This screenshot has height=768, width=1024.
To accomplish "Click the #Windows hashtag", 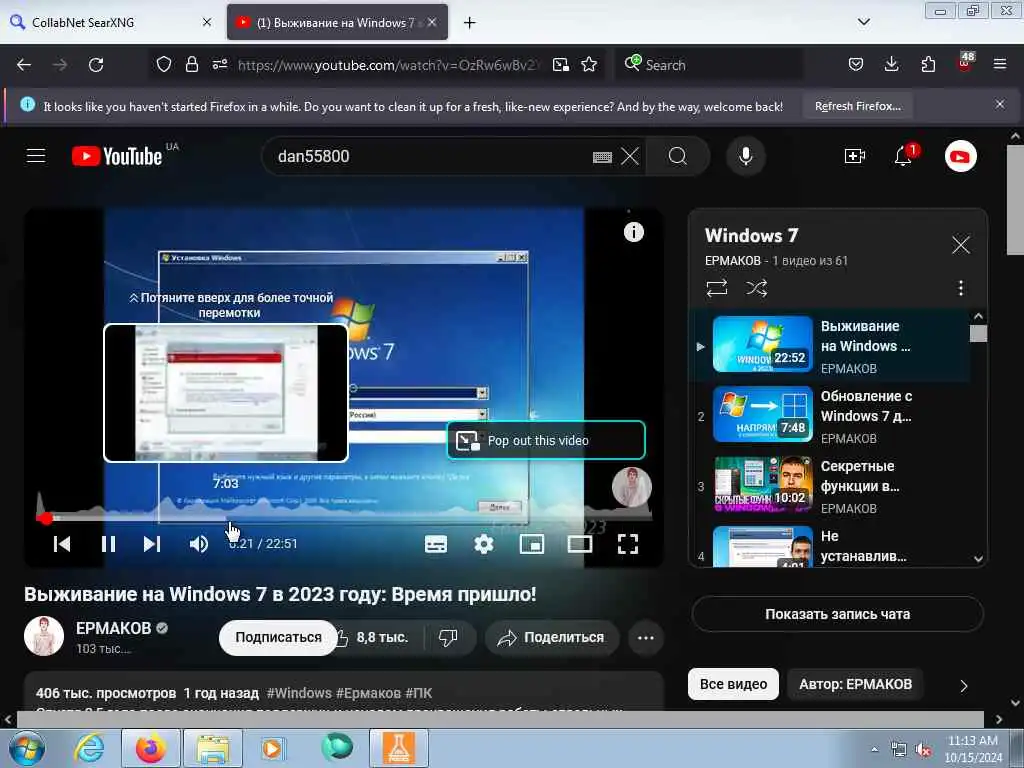I will click(299, 693).
